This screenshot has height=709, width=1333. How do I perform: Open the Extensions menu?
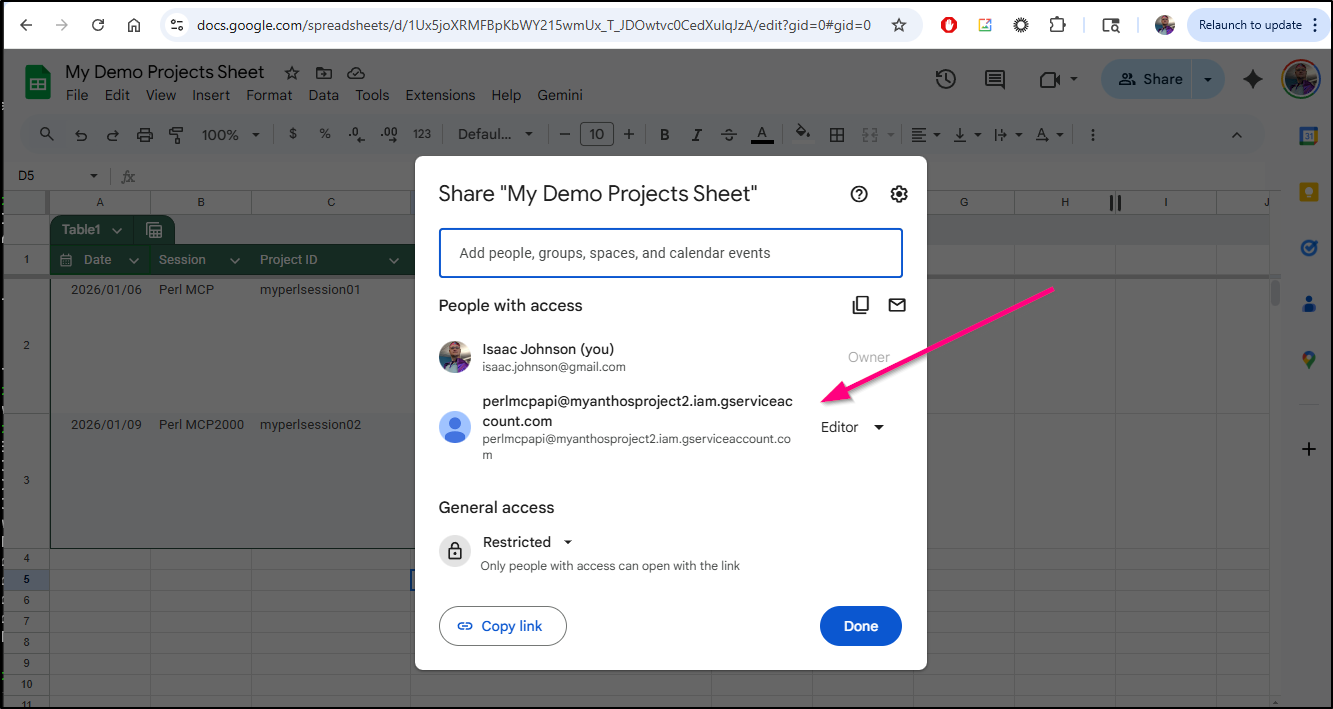pyautogui.click(x=440, y=95)
